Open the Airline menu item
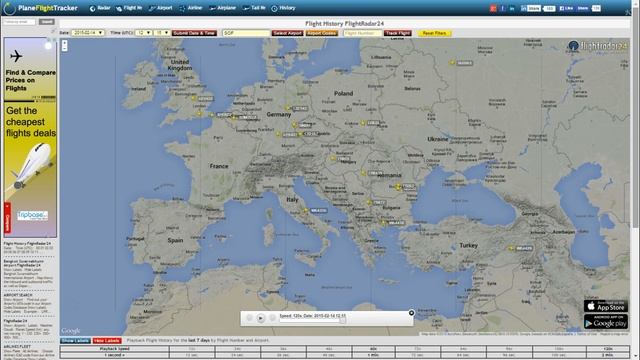Image resolution: width=640 pixels, height=360 pixels. (191, 8)
